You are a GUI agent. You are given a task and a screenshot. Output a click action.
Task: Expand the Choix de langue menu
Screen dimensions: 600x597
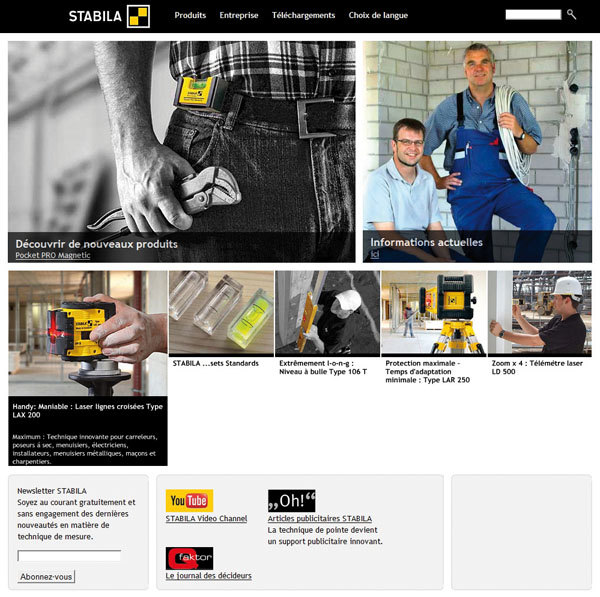(378, 15)
